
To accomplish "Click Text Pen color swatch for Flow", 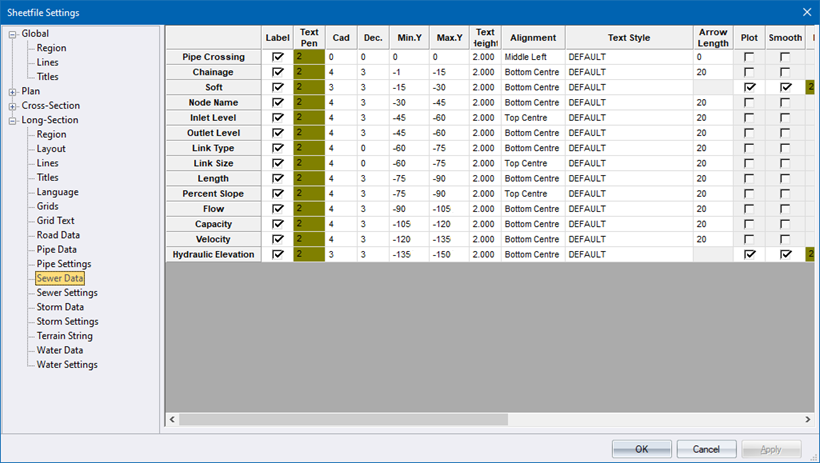I will [309, 210].
